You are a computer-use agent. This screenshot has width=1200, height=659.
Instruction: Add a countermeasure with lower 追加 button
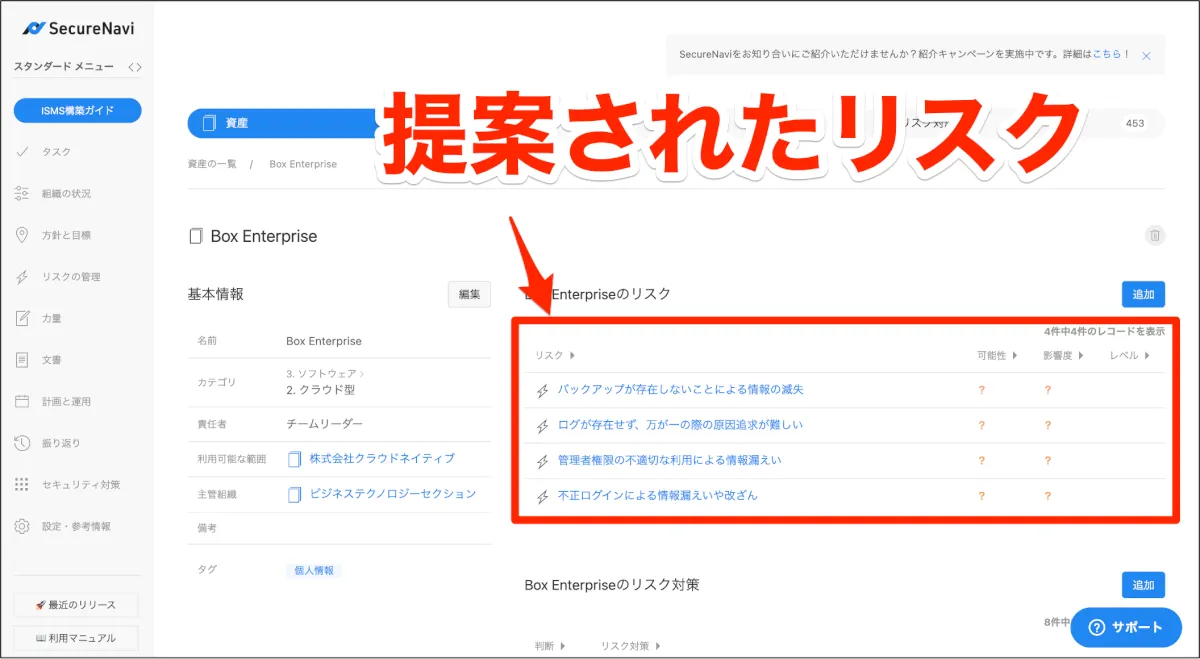coord(1143,585)
